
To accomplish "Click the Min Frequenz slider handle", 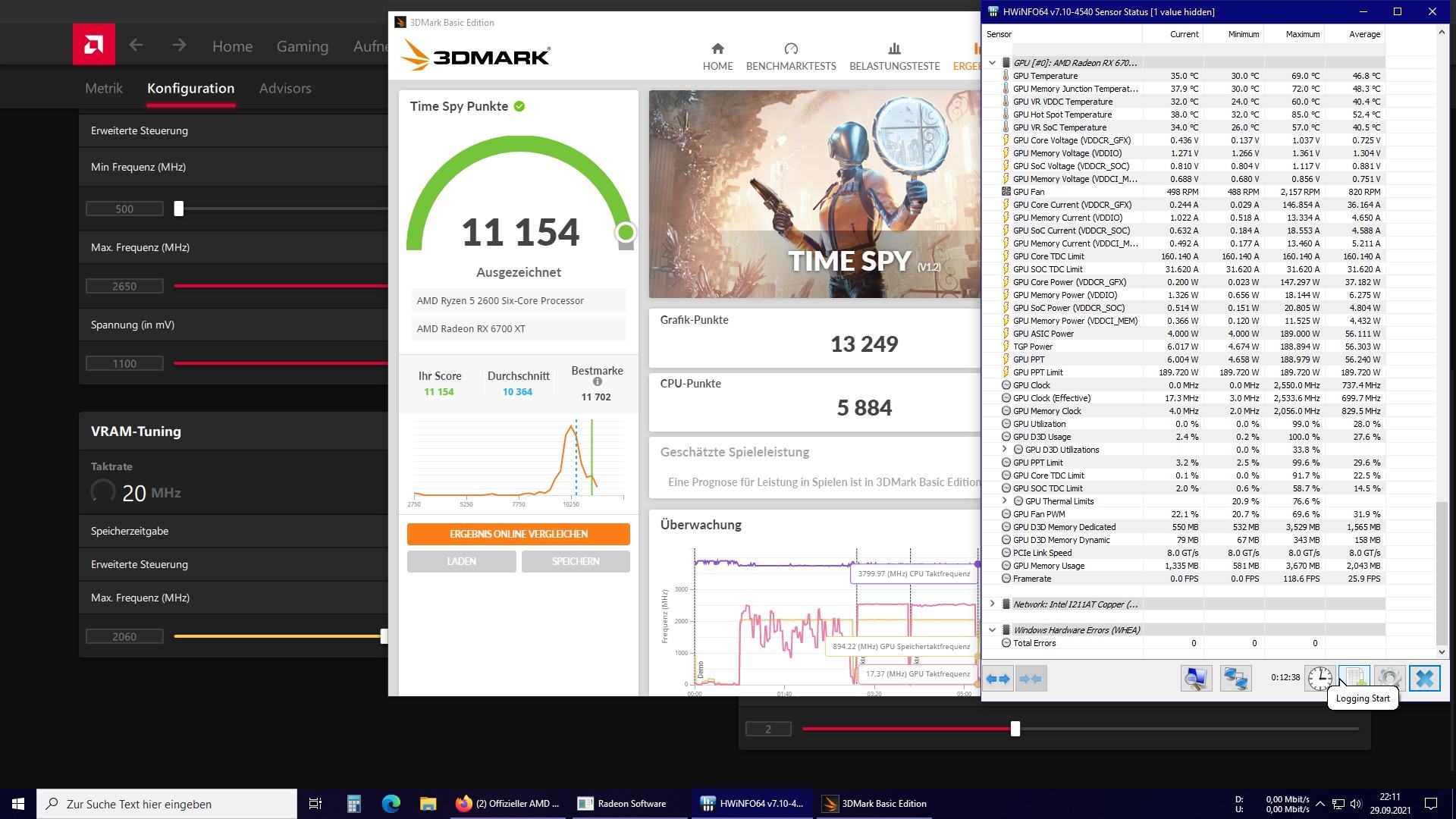I will click(x=179, y=209).
